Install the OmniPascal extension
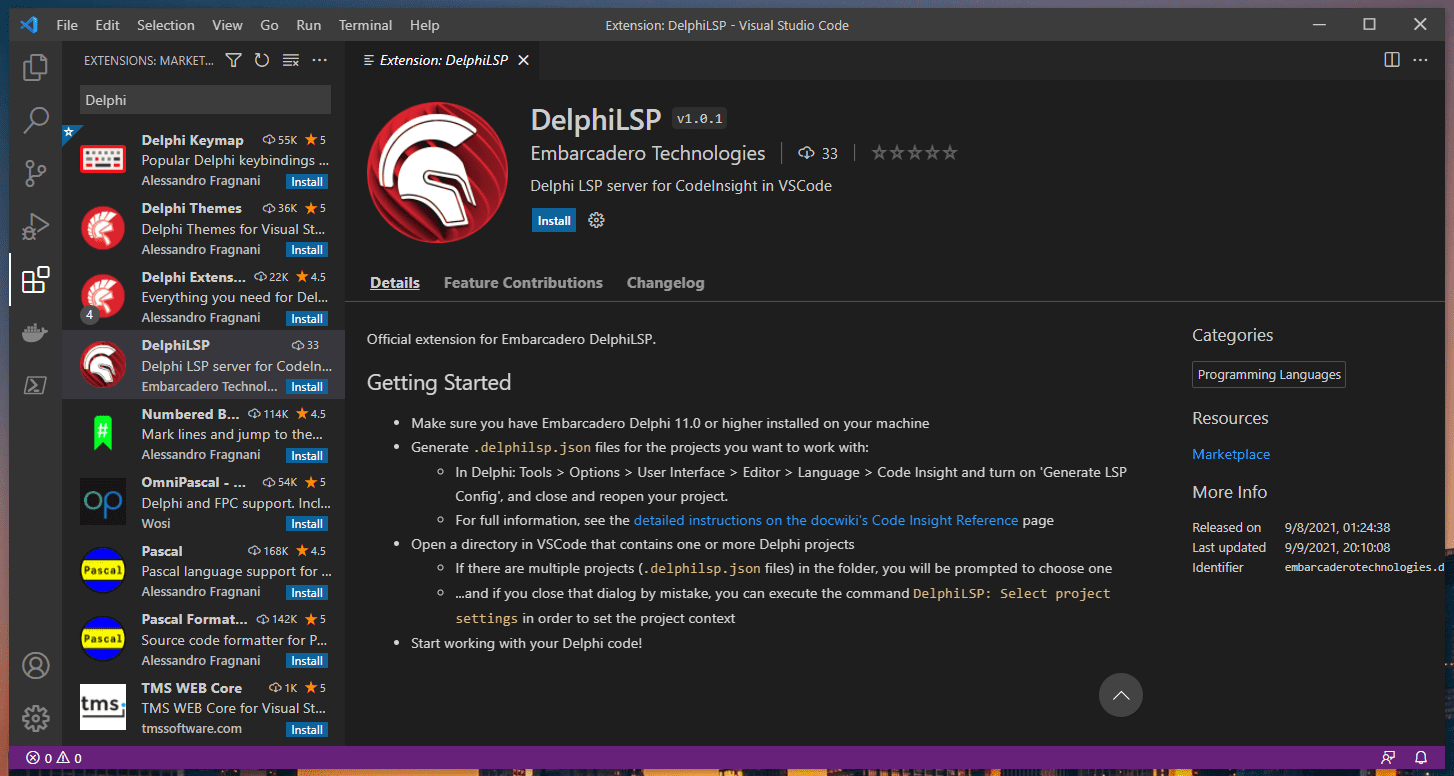This screenshot has width=1454, height=776. [307, 524]
